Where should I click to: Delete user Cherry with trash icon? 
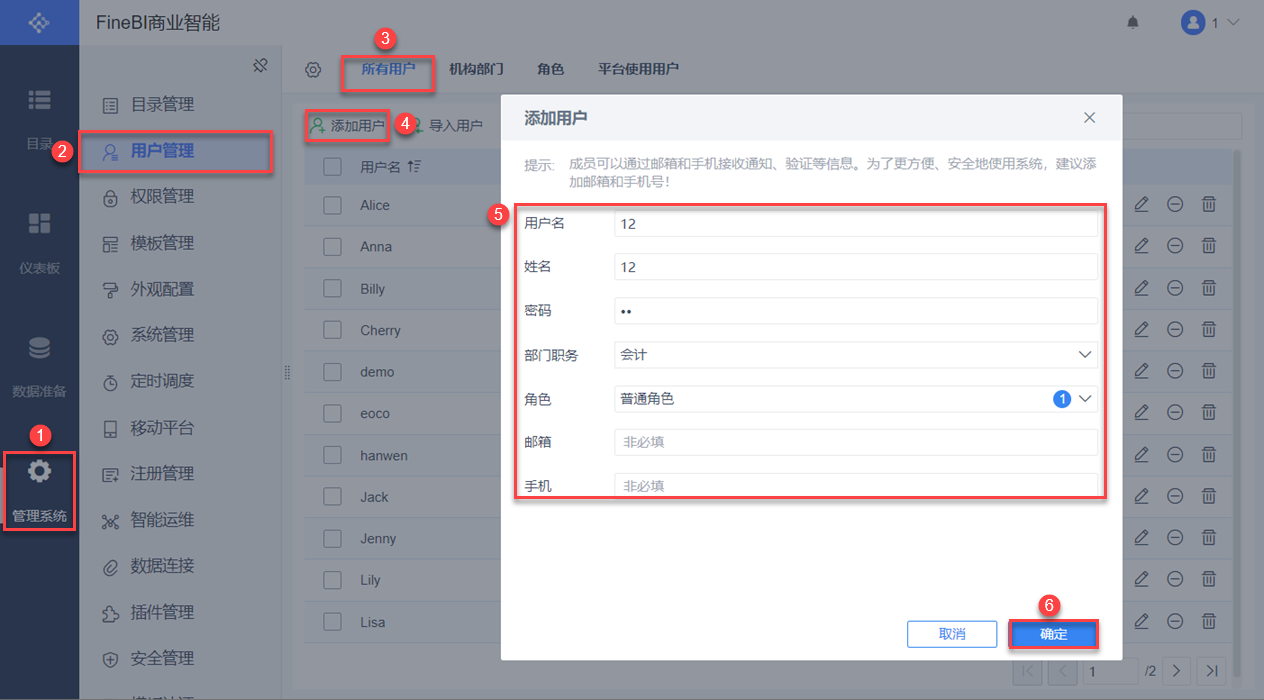click(1208, 329)
